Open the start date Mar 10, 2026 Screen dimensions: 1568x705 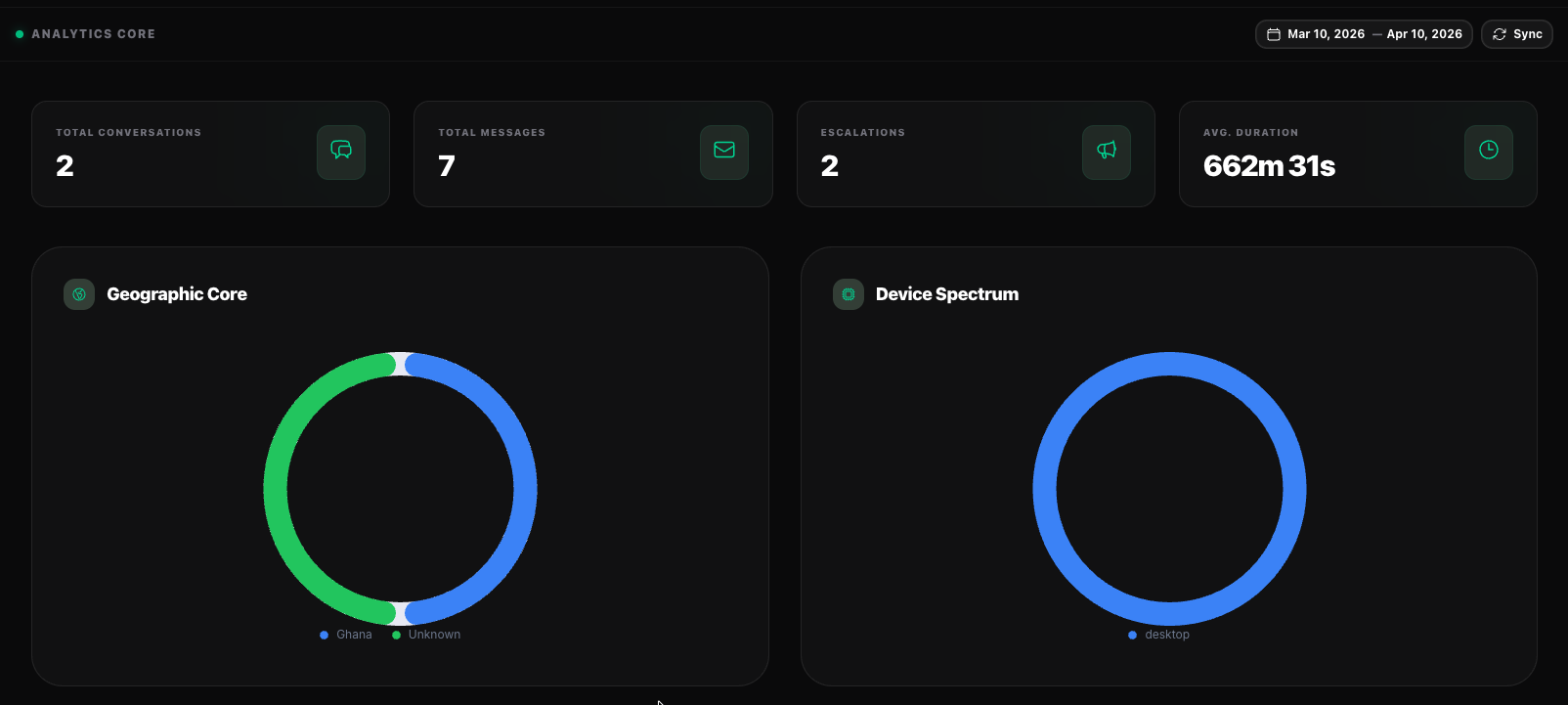[x=1326, y=34]
